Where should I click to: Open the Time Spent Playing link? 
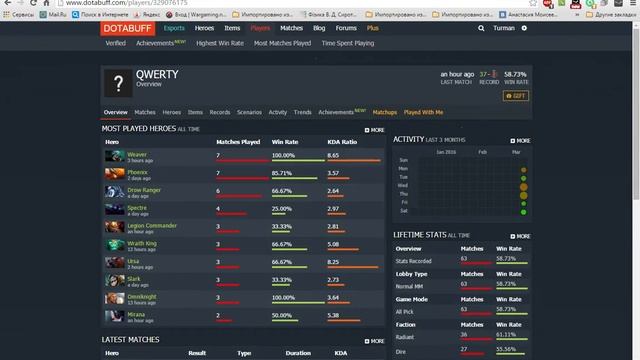coord(348,43)
